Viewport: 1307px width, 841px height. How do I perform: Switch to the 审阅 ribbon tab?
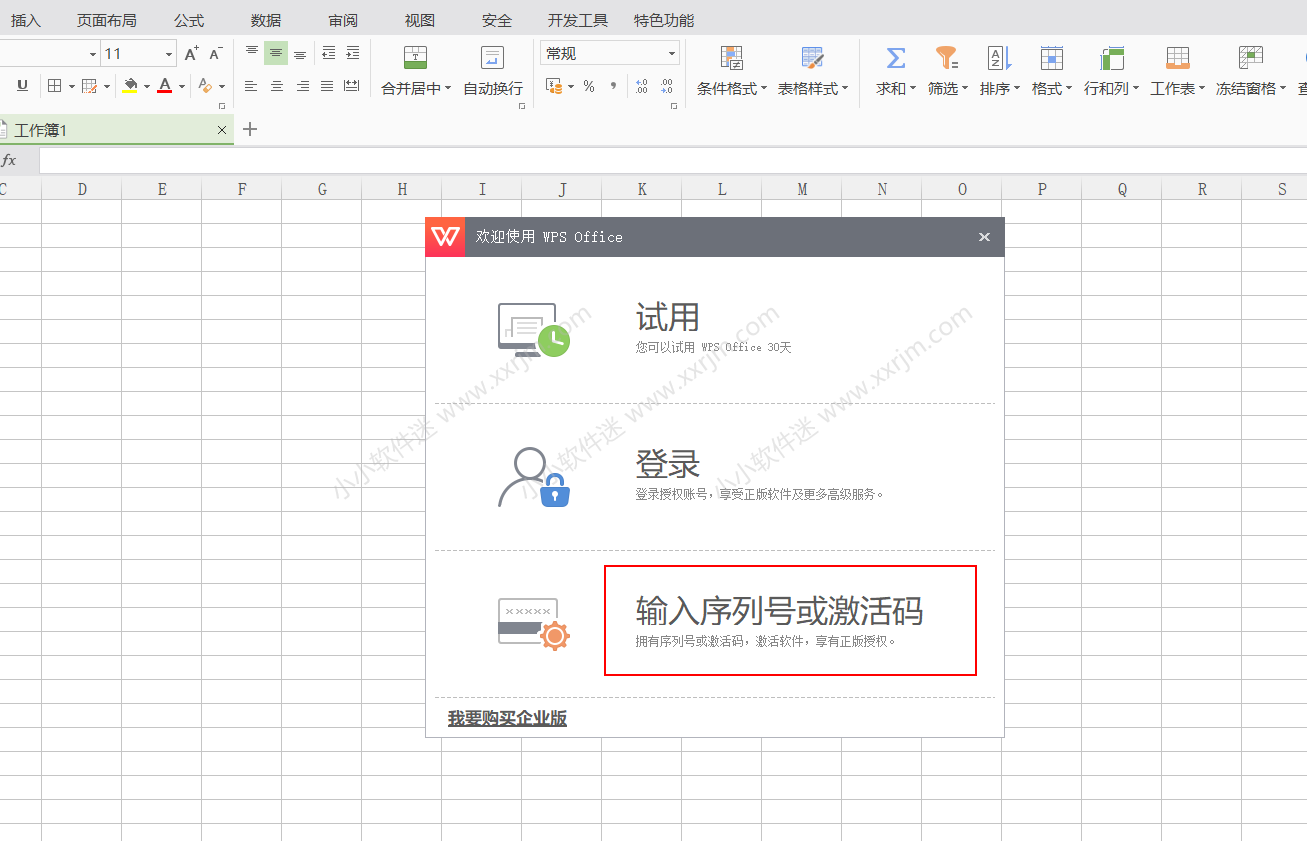pyautogui.click(x=343, y=20)
